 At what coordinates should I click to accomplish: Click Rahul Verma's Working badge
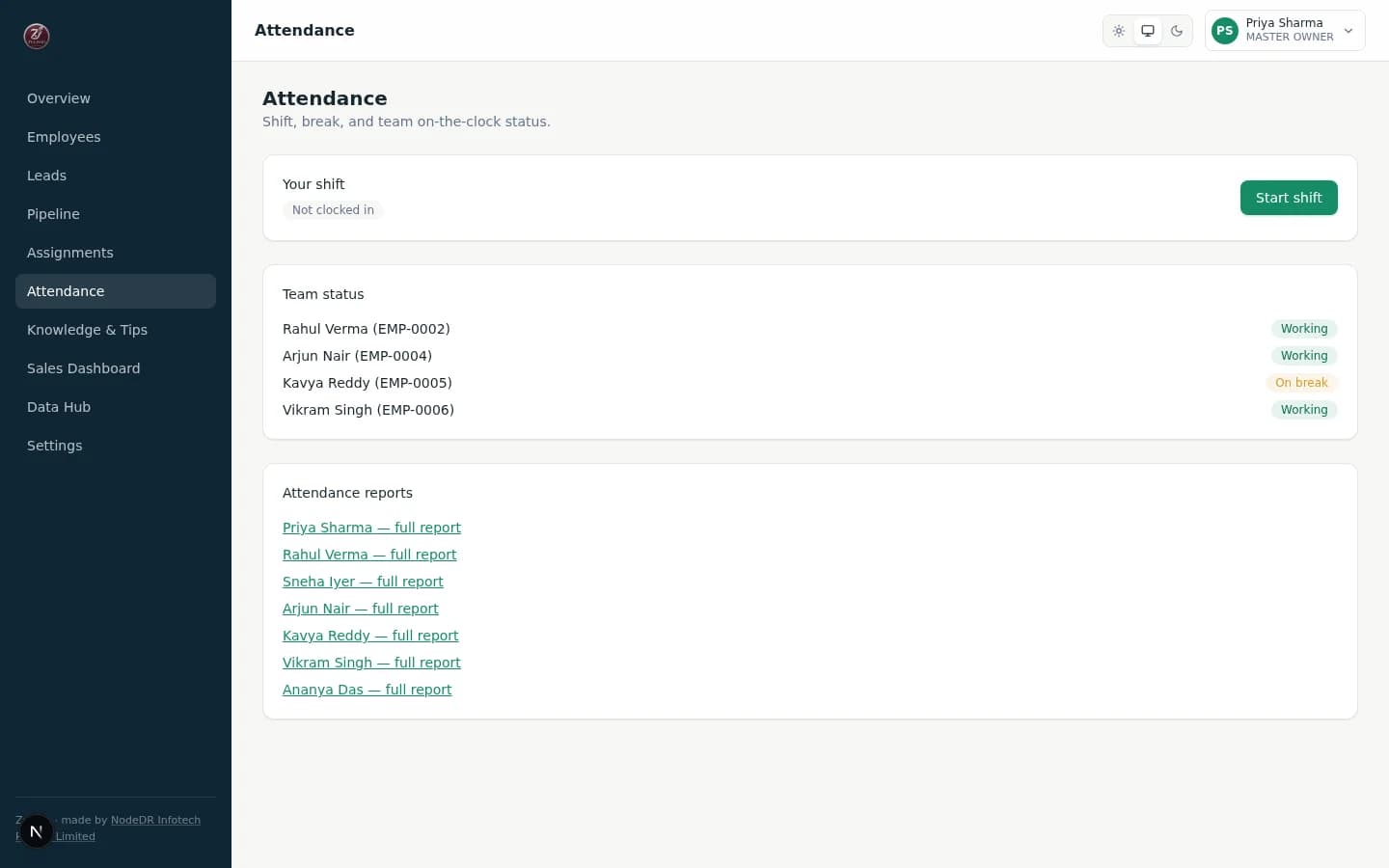(x=1304, y=329)
